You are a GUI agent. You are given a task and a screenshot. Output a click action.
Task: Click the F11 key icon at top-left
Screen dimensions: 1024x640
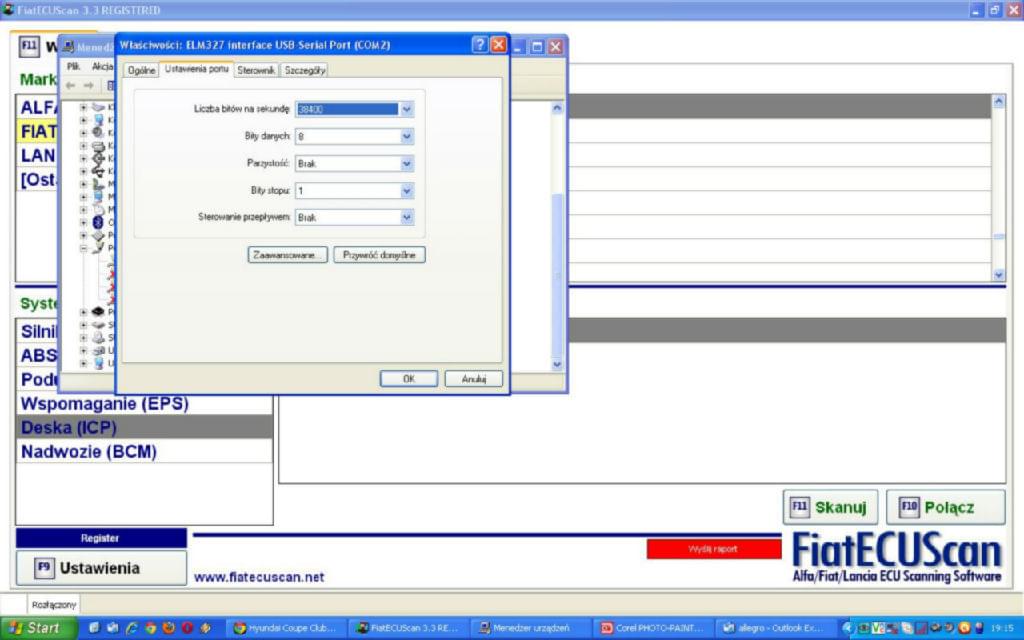click(x=29, y=46)
